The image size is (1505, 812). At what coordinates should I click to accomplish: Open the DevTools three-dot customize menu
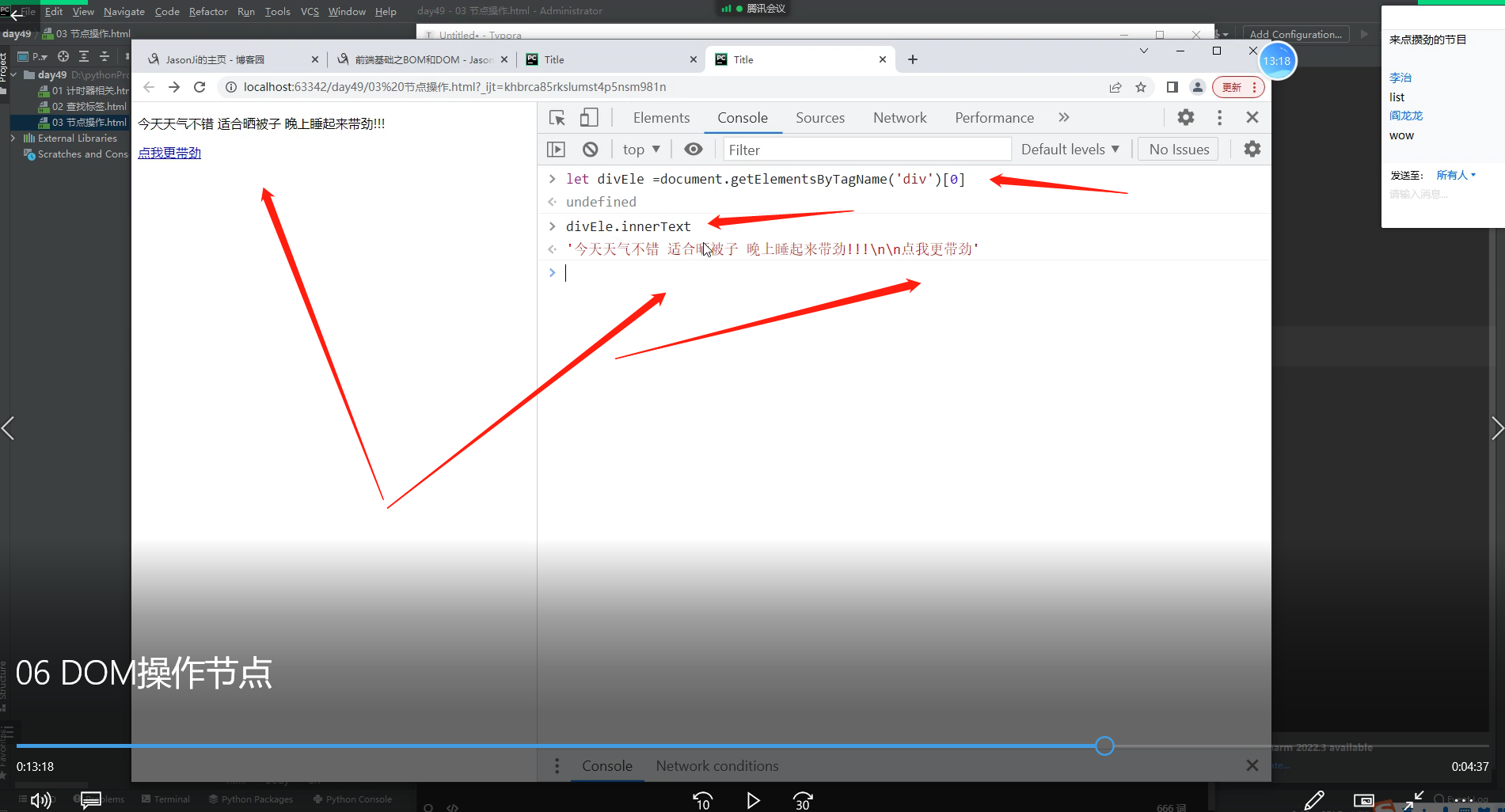(x=1219, y=117)
